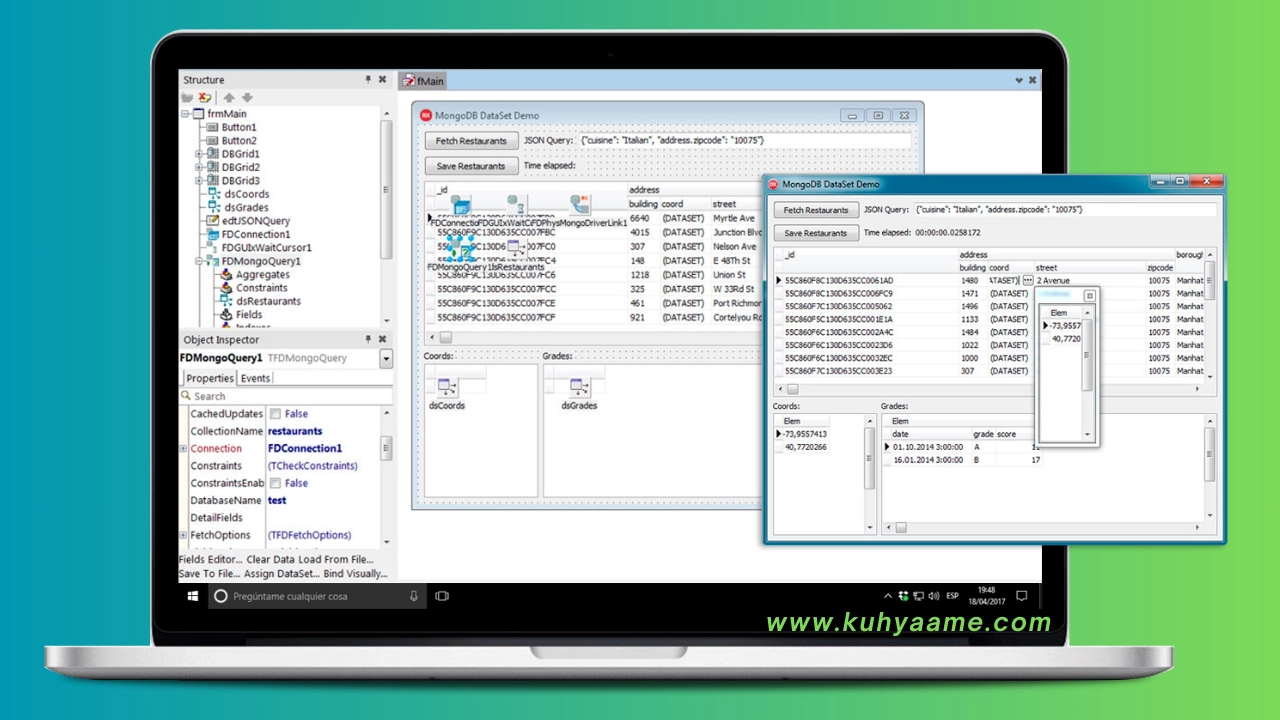
Task: Click the Cortana microphone icon
Action: [x=414, y=596]
